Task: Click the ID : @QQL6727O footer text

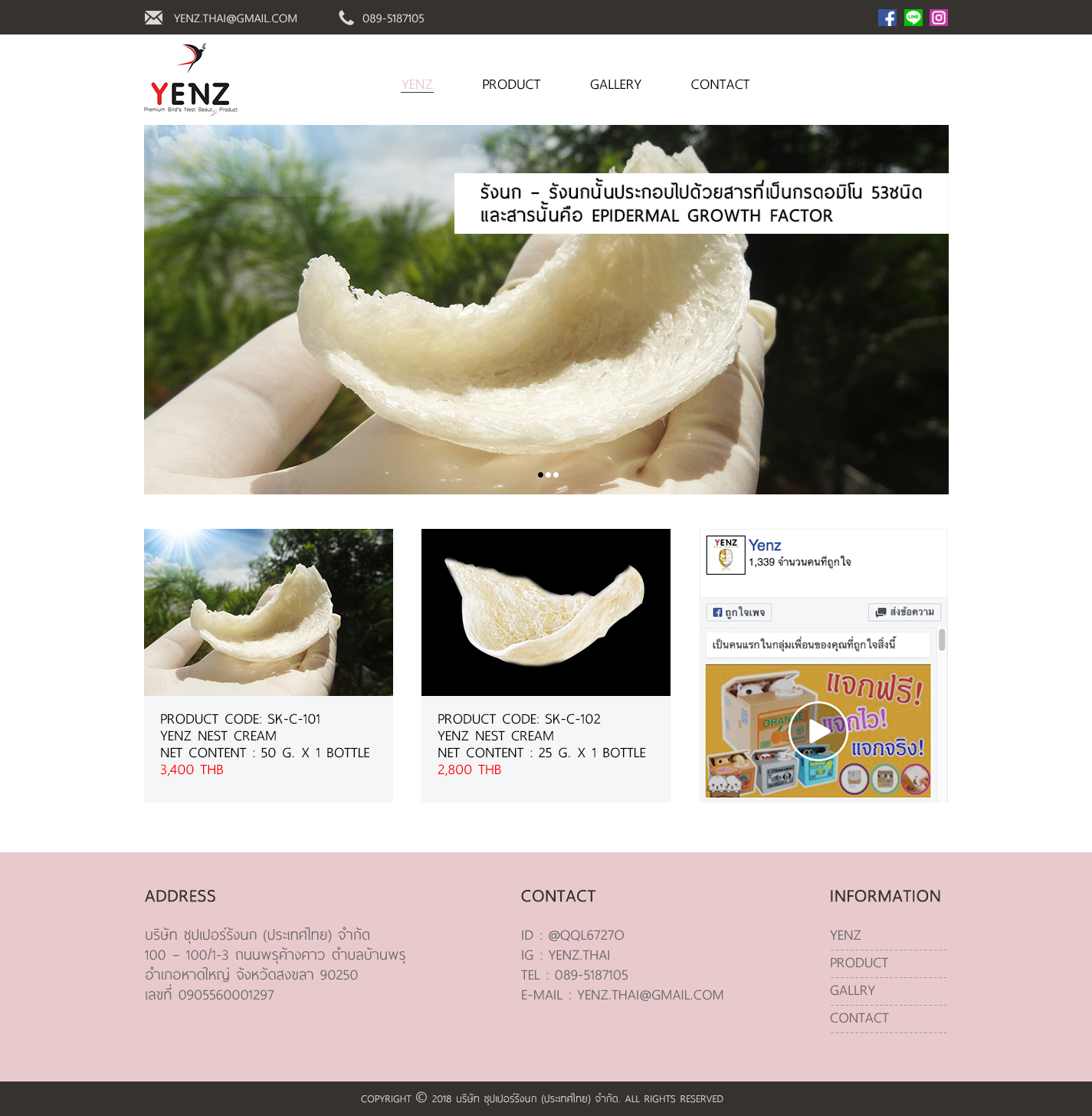Action: 572,935
